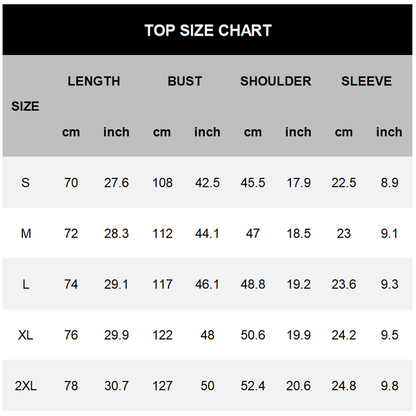
Task: Click the 108 cm bust value
Action: [162, 183]
